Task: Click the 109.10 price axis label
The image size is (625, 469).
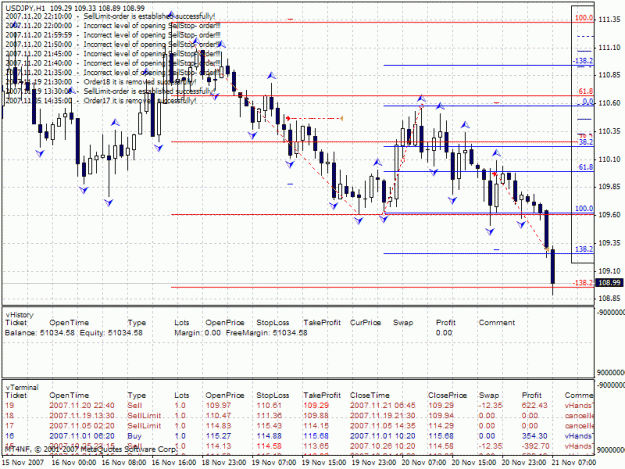Action: (x=609, y=271)
